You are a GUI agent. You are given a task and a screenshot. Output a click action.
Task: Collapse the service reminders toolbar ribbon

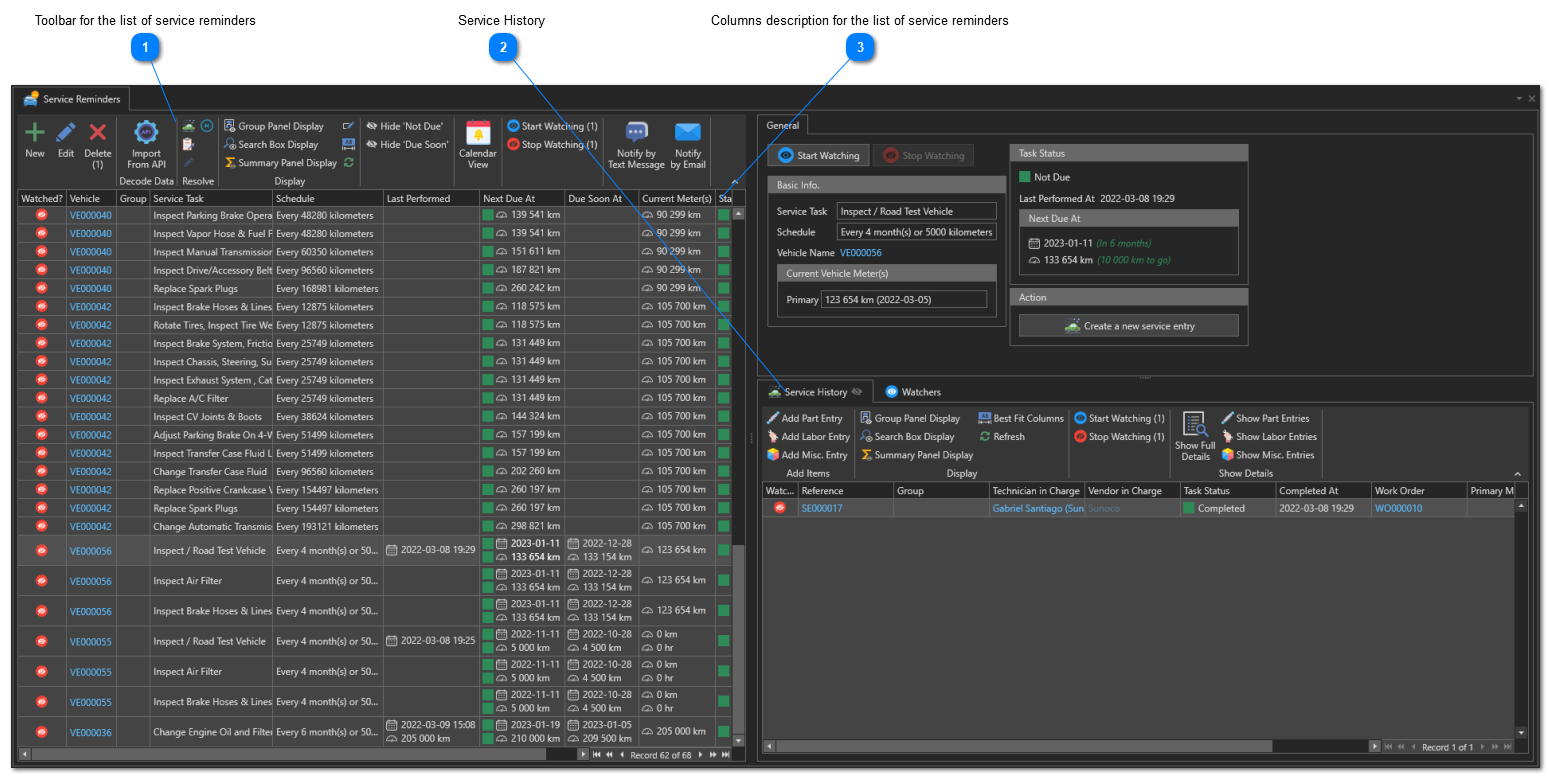tap(736, 182)
